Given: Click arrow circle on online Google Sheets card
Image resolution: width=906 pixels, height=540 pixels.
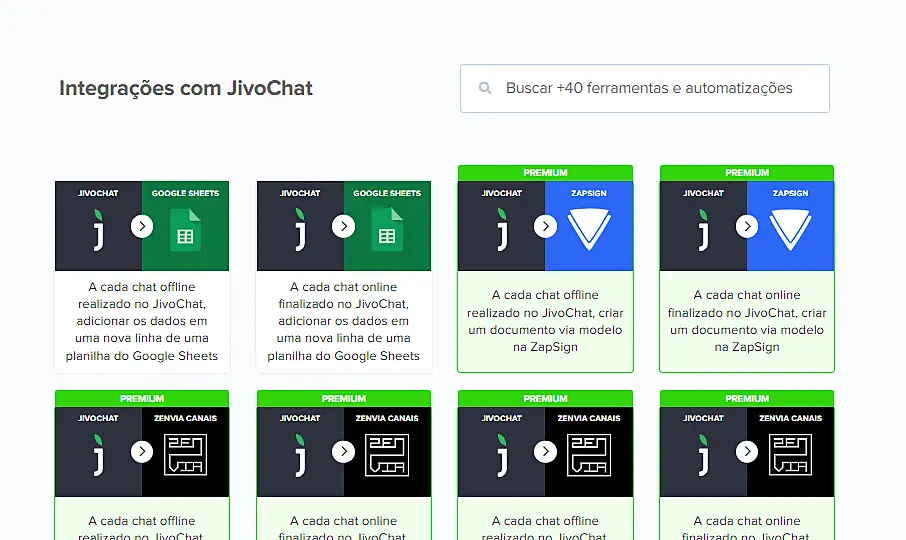Looking at the screenshot, I should click(344, 226).
